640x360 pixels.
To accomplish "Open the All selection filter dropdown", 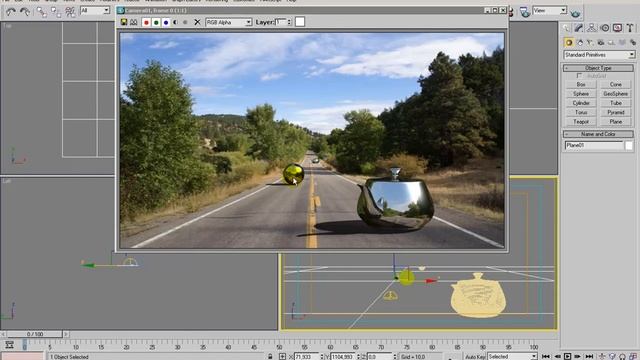I will [95, 10].
